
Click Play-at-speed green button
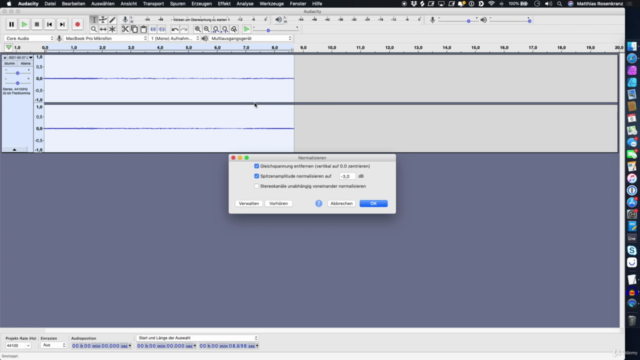(x=247, y=29)
